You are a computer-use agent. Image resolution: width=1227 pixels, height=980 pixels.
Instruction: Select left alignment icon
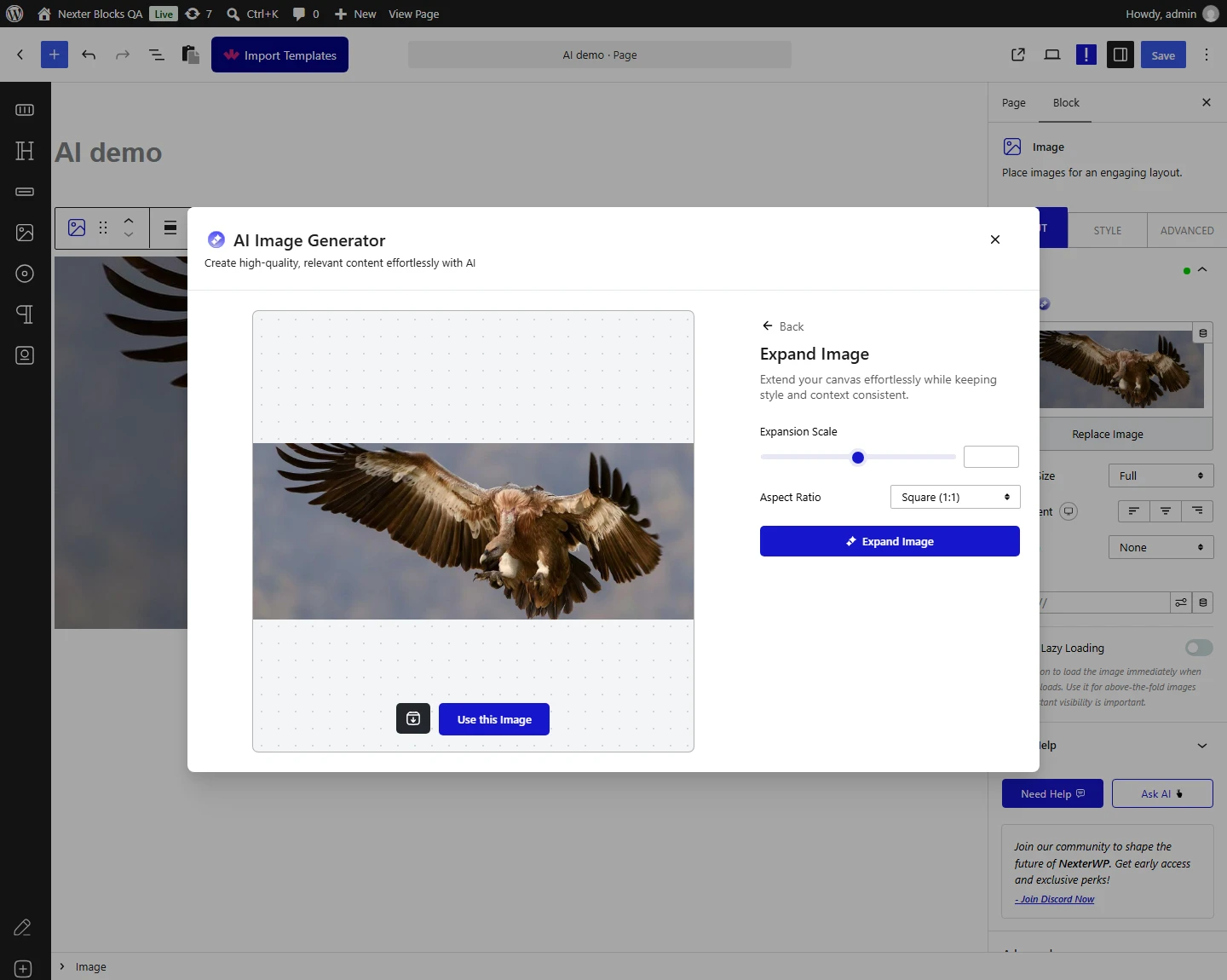pyautogui.click(x=1133, y=511)
